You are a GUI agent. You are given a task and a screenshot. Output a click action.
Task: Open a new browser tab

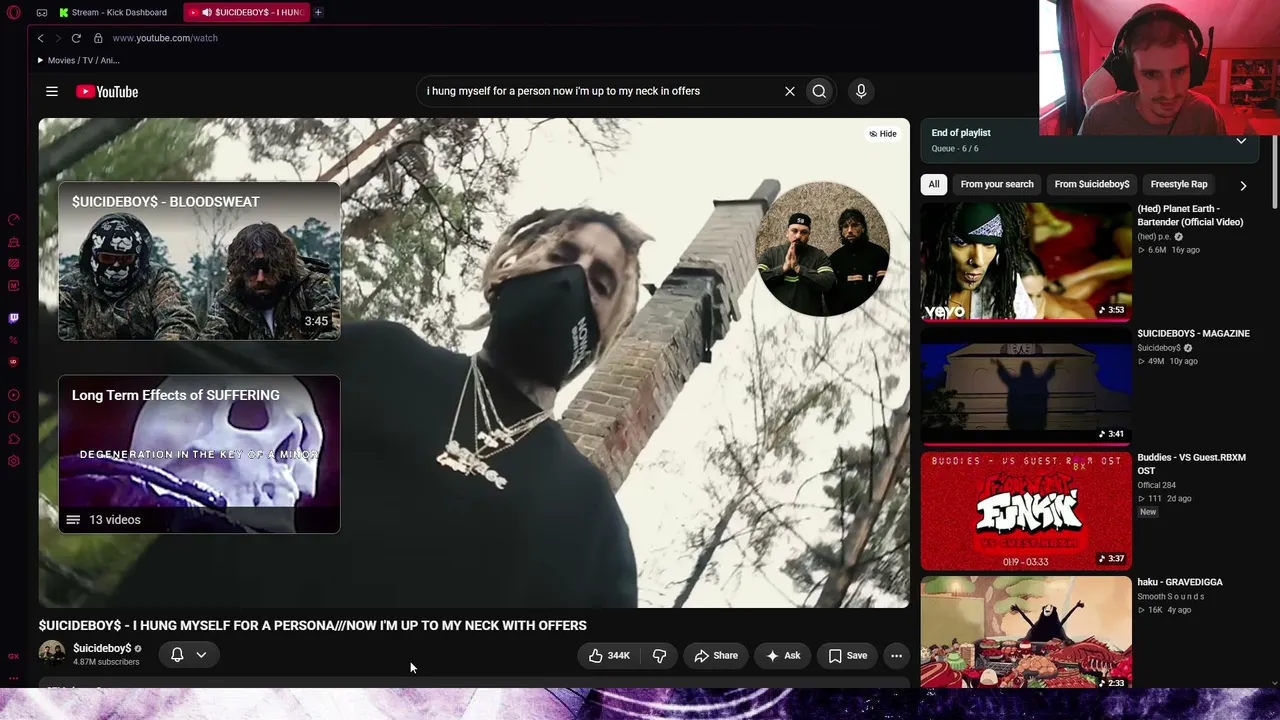click(x=318, y=12)
